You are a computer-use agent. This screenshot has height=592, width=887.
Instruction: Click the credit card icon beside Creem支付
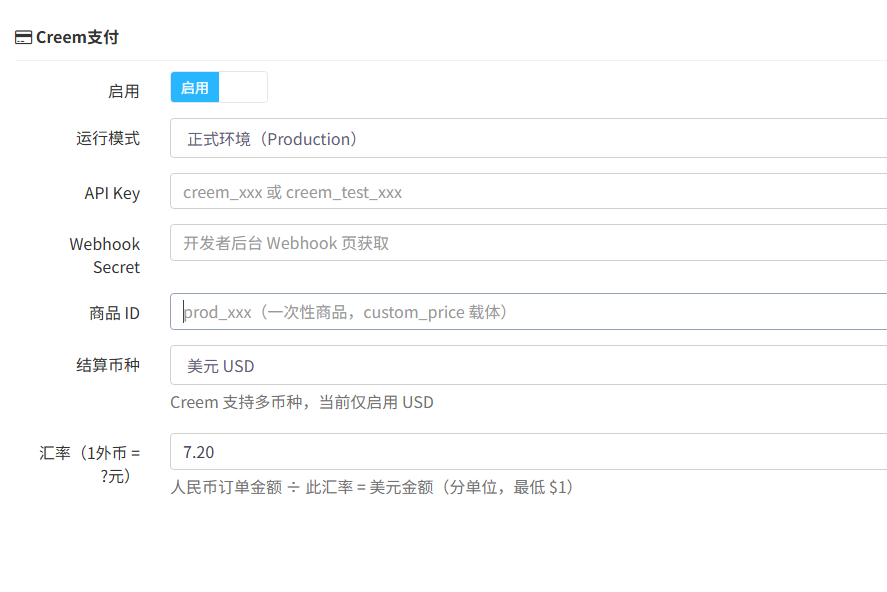point(23,37)
